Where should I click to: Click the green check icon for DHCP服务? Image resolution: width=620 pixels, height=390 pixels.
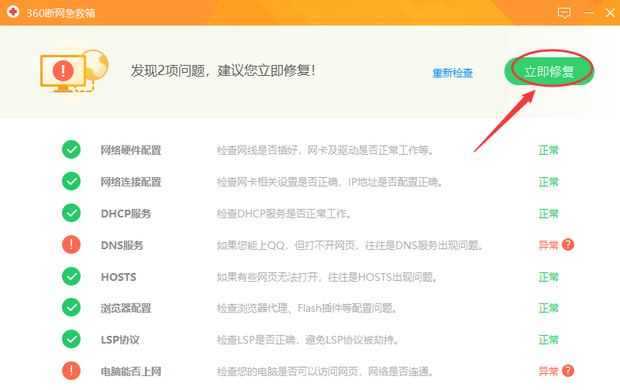click(x=71, y=213)
